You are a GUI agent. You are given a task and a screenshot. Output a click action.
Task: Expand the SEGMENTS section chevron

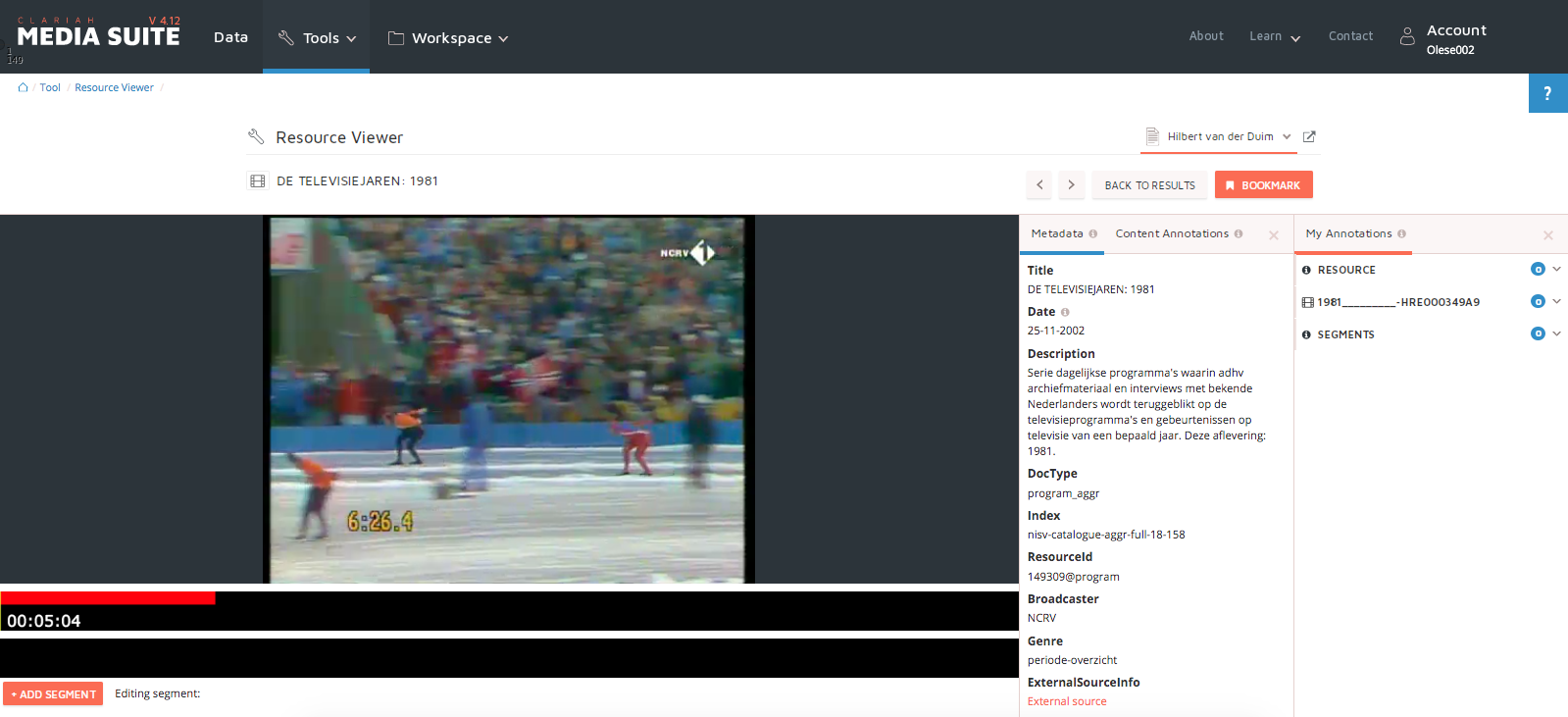click(1556, 333)
